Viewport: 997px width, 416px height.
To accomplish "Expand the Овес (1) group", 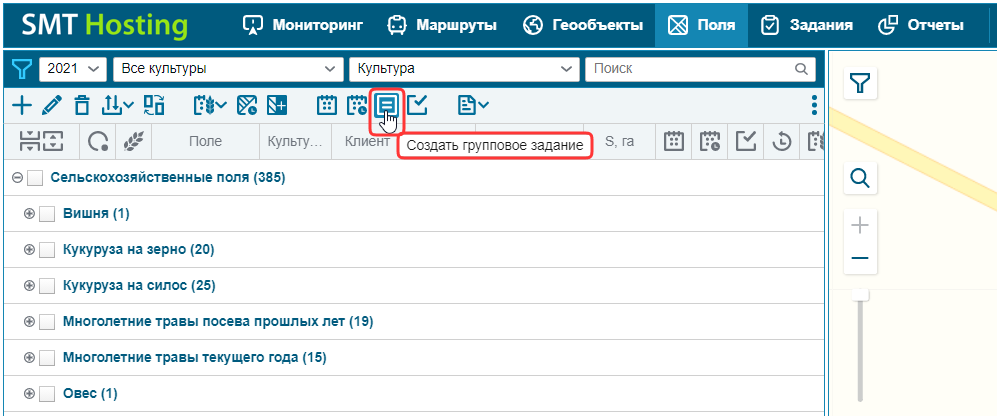I will [x=29, y=394].
